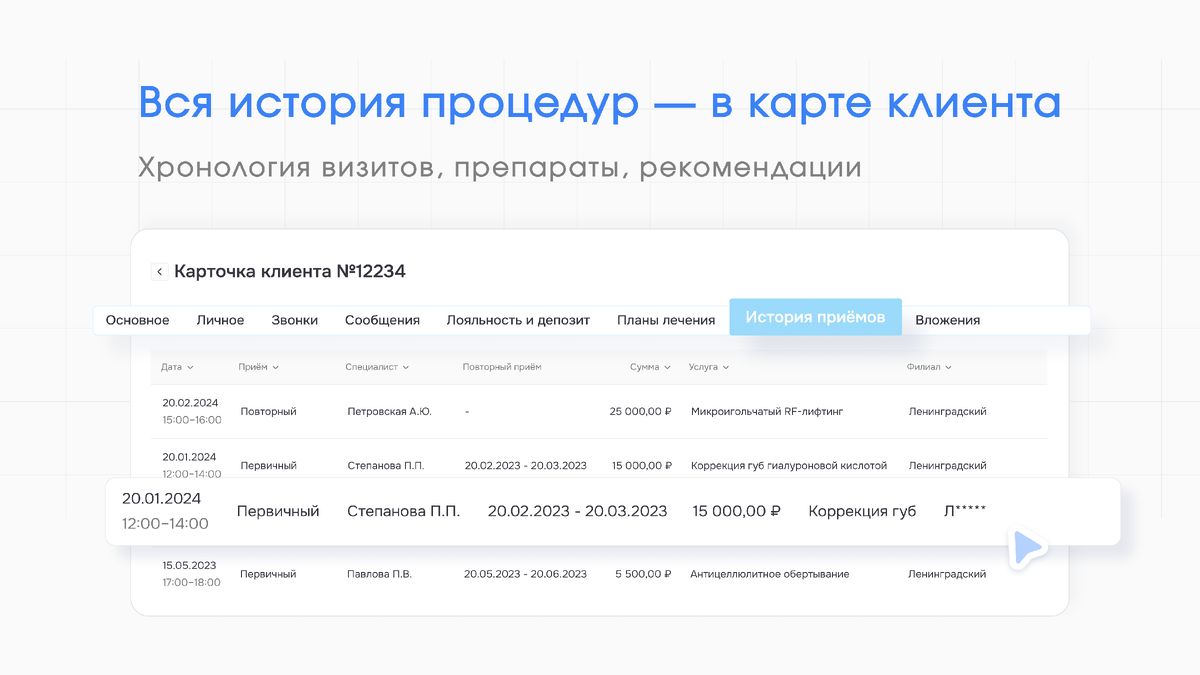Expand the Филиал column dropdown
Image resolution: width=1200 pixels, height=675 pixels.
pyautogui.click(x=929, y=367)
